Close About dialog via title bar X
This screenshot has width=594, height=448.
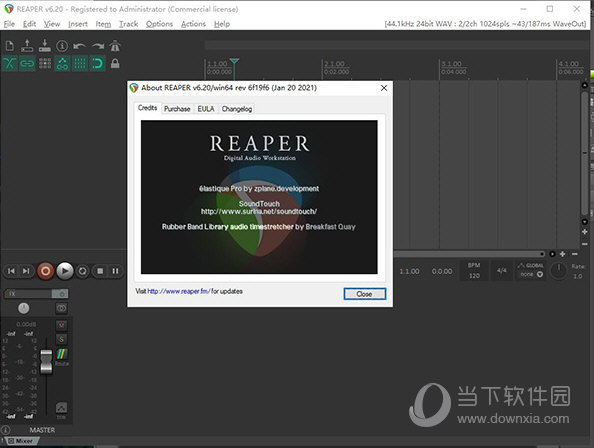(x=384, y=88)
